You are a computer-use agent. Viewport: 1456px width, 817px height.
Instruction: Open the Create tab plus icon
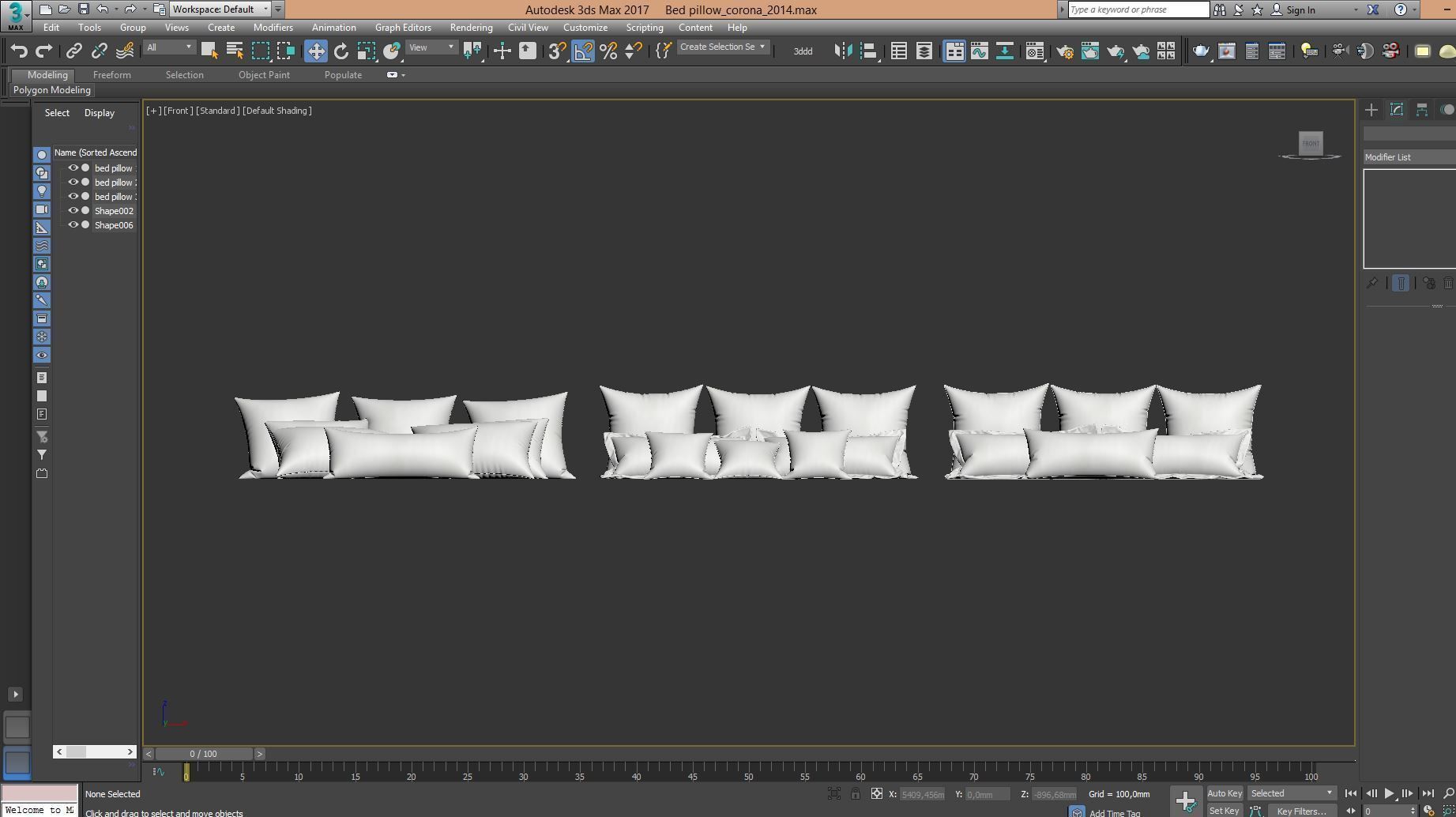pos(1371,110)
